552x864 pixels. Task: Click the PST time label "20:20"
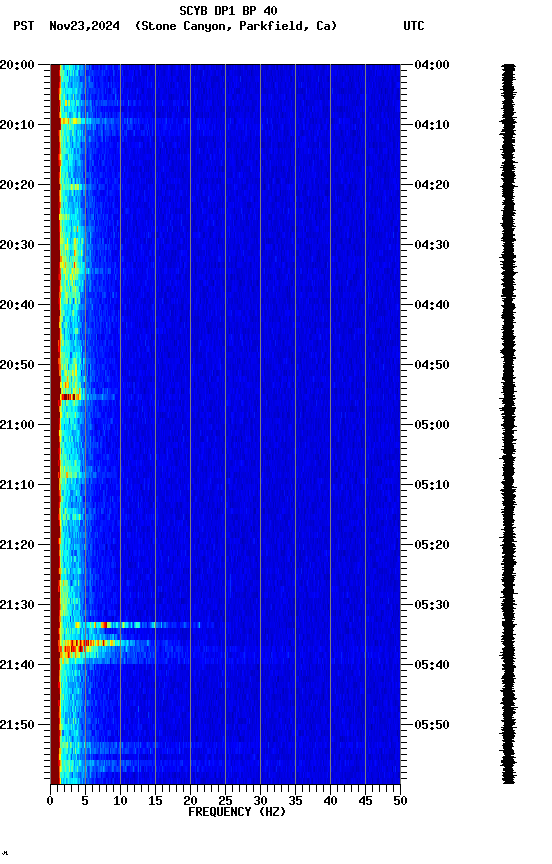pyautogui.click(x=17, y=185)
